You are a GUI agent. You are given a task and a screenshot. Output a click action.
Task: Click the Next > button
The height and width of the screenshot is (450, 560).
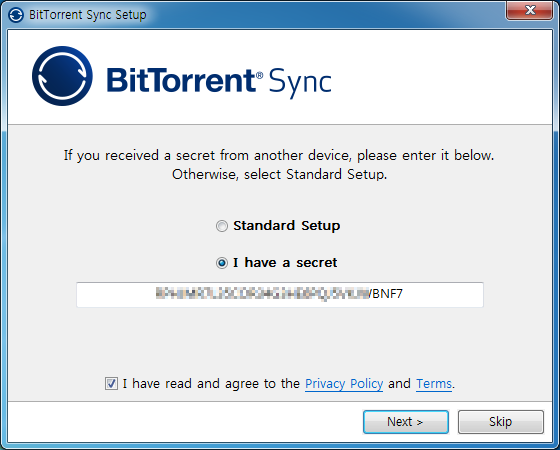[x=406, y=422]
